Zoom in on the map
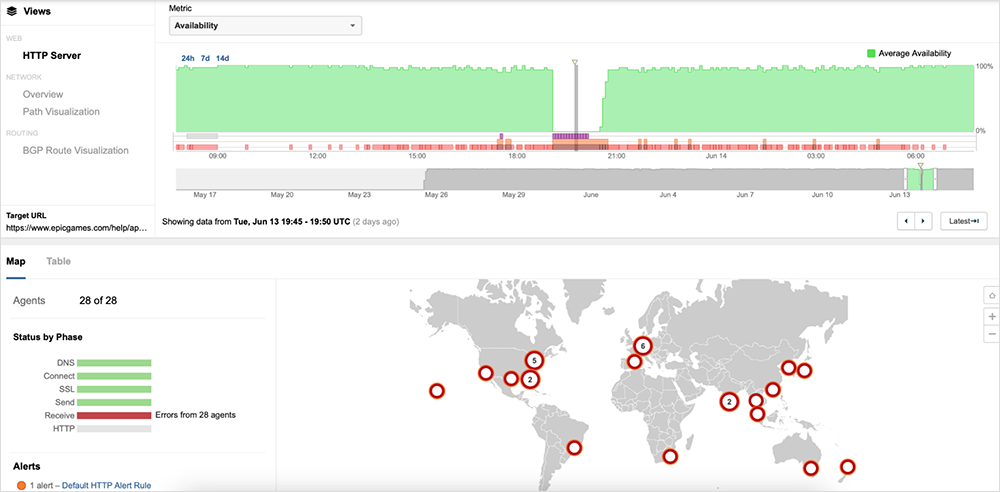The width and height of the screenshot is (1000, 492). coord(991,316)
